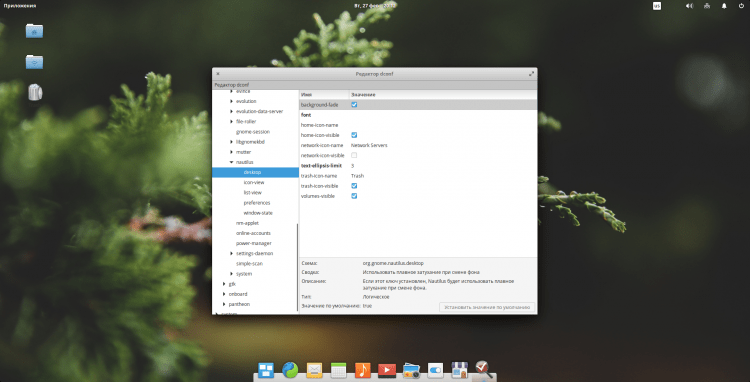Open the sound volume indicator

click(x=689, y=6)
